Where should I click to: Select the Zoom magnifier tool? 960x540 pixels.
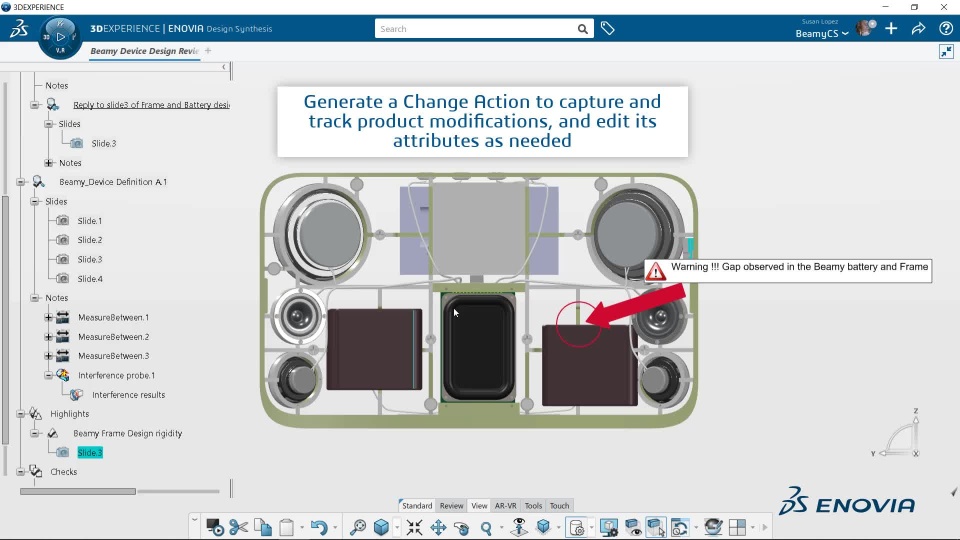click(486, 527)
